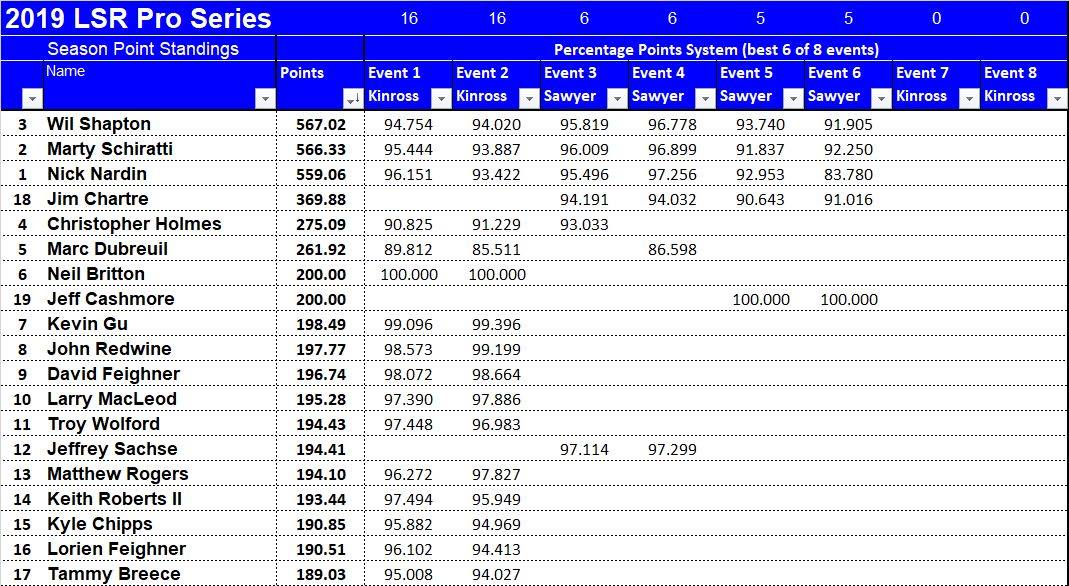Open the rank number column filter dropdown
Viewport: 1069px width, 586px height.
point(32,98)
